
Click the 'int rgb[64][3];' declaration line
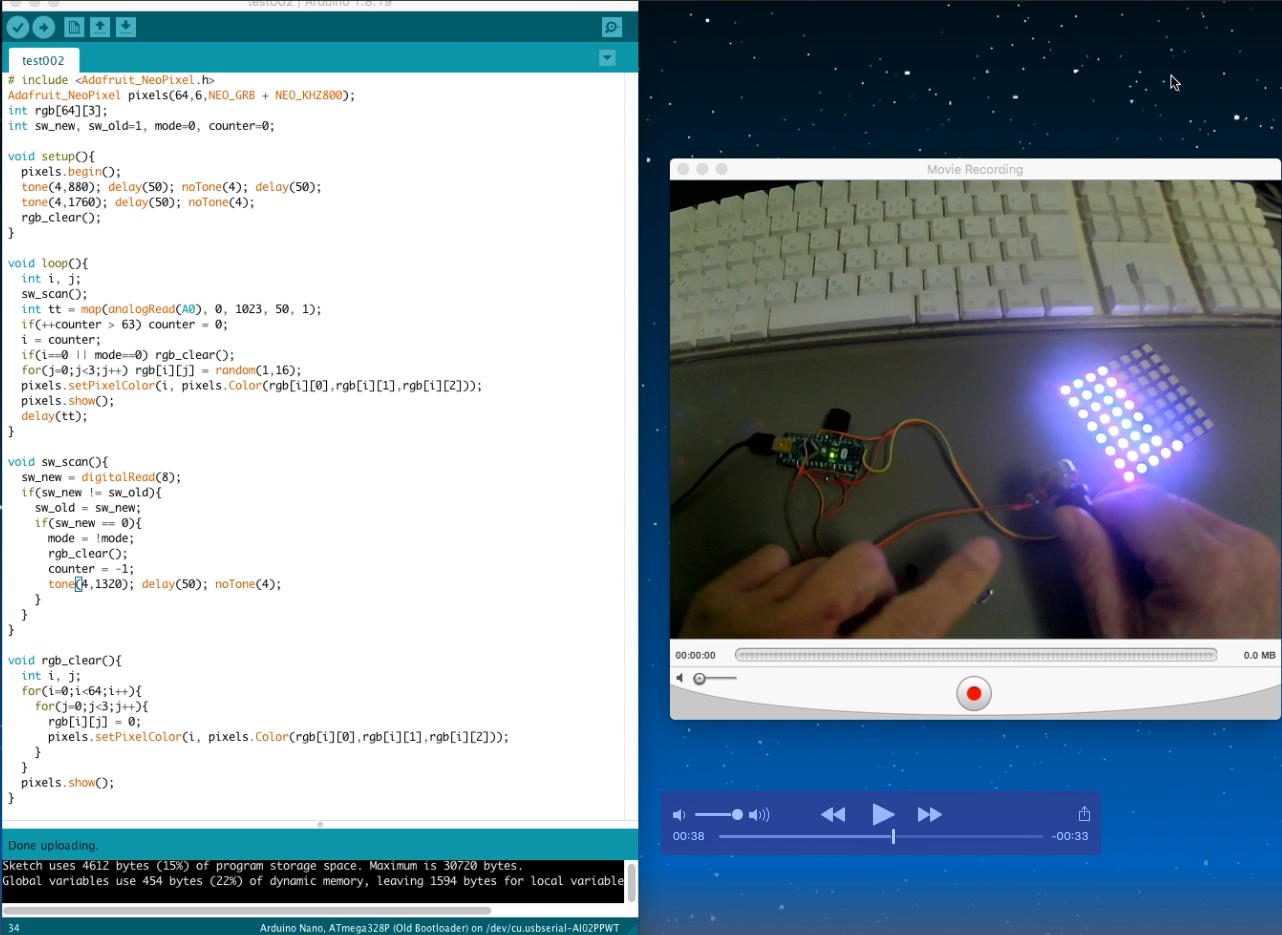(x=57, y=111)
